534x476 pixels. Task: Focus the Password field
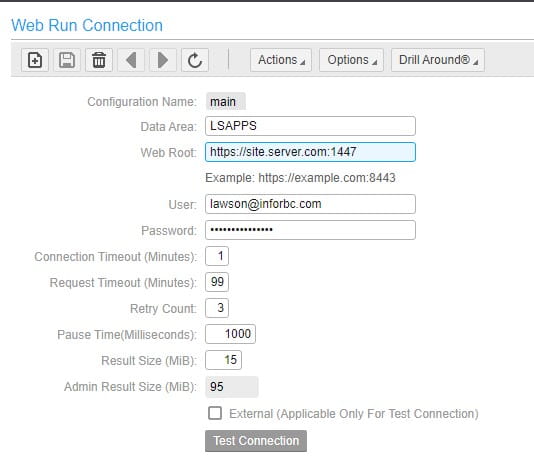coord(310,230)
